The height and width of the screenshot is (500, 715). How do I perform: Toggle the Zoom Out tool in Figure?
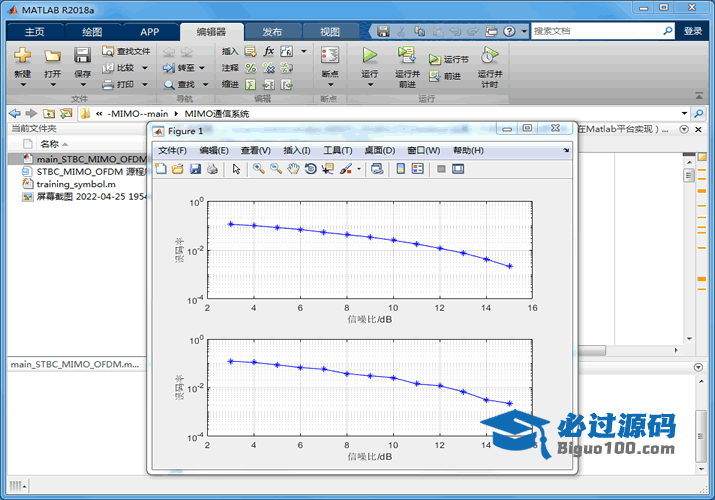[x=275, y=169]
